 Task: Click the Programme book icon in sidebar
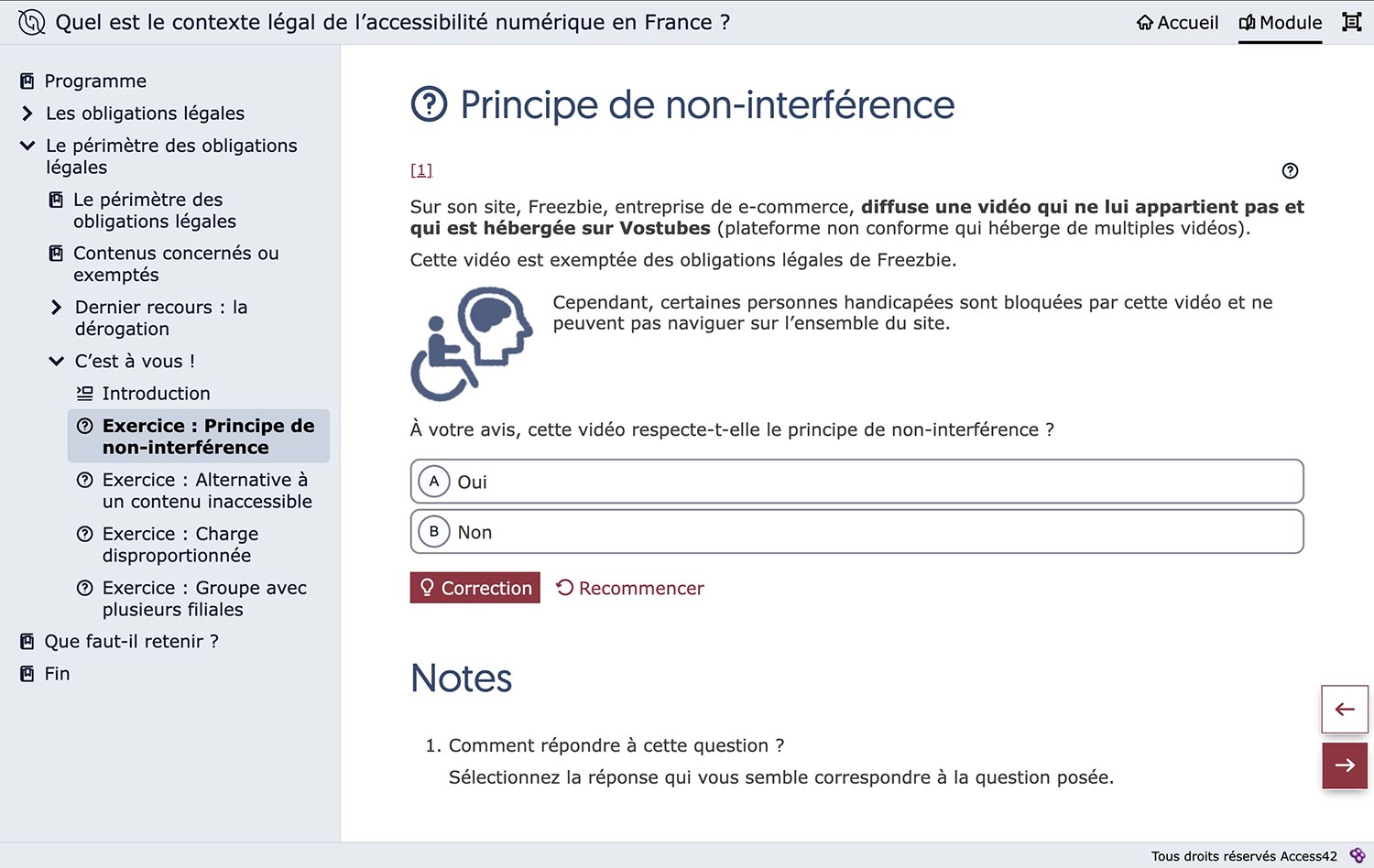coord(27,81)
